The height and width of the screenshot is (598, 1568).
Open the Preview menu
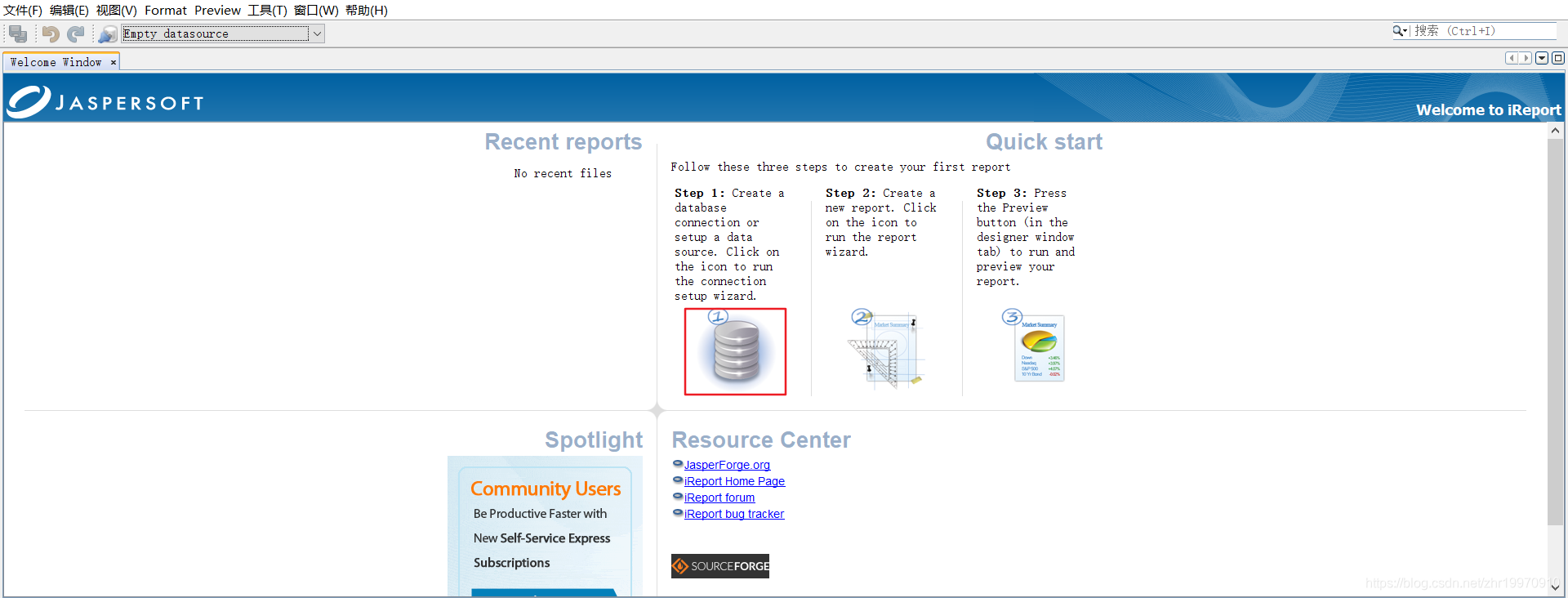217,10
